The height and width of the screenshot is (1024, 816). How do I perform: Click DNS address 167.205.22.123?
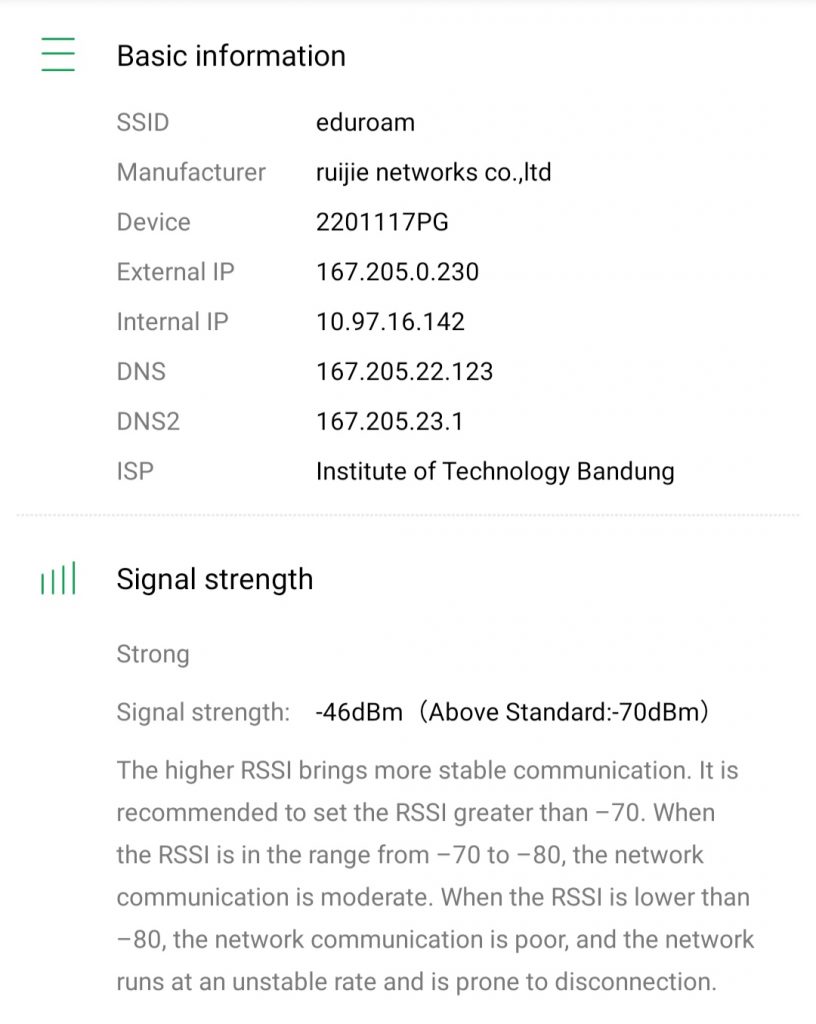tap(404, 372)
